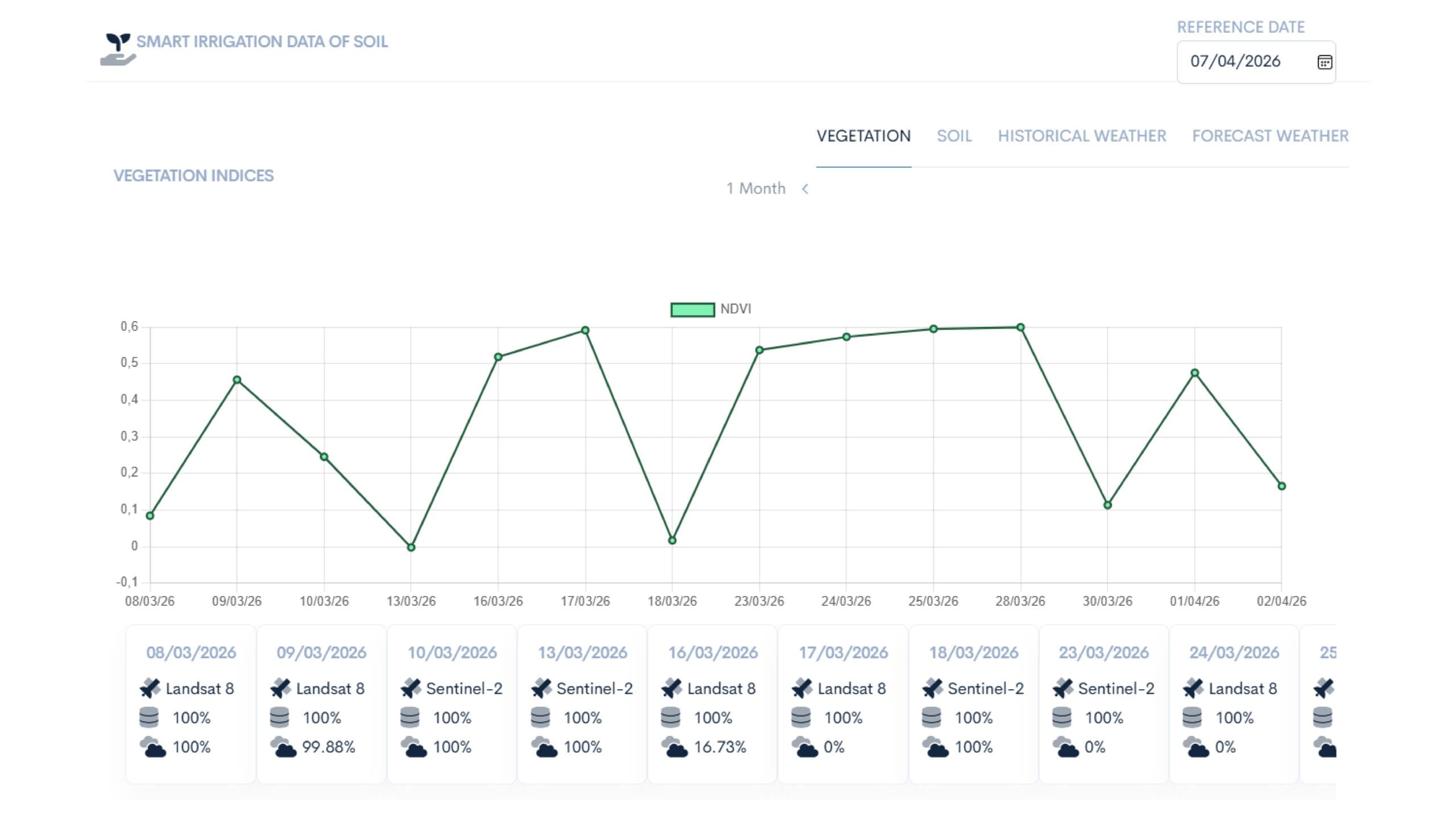Click the cloud icon on the 23/03/2026 card
The image size is (1456, 819).
click(x=1065, y=747)
